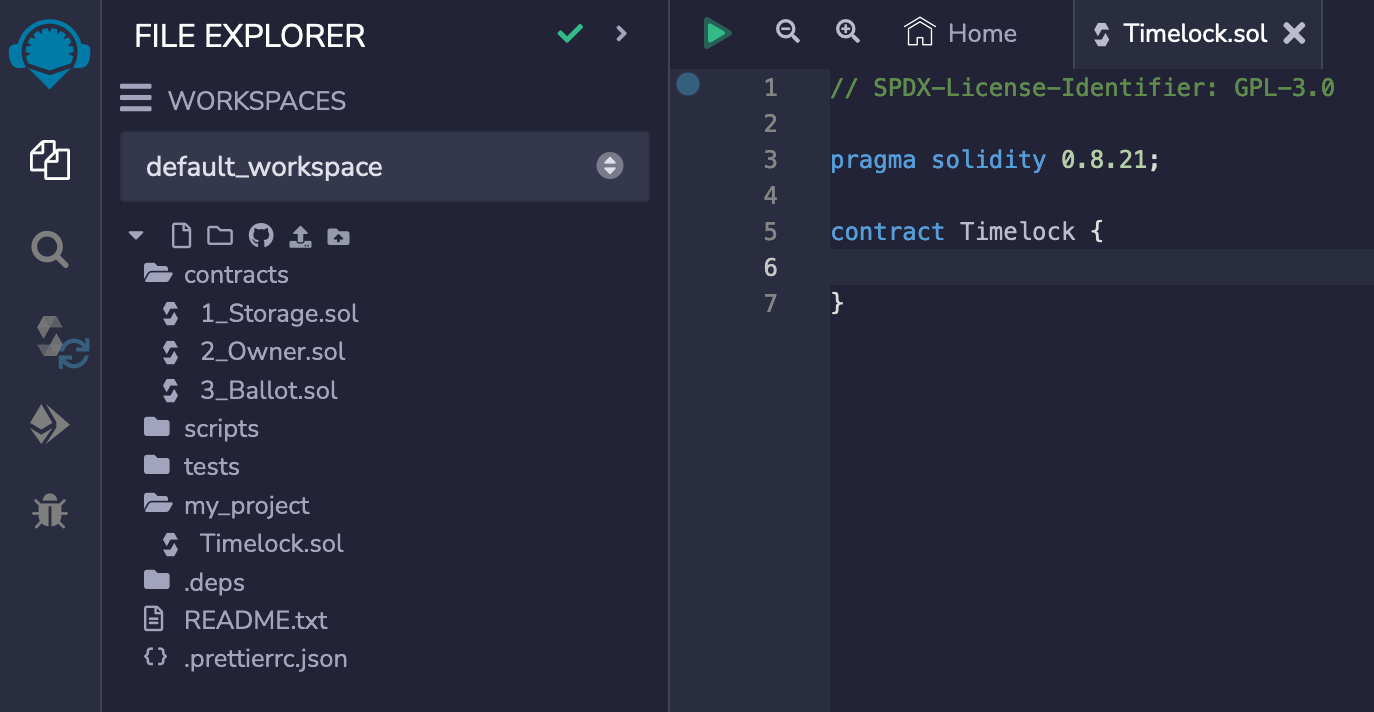This screenshot has width=1374, height=712.
Task: Expand the scripts folder
Action: pyautogui.click(x=221, y=429)
